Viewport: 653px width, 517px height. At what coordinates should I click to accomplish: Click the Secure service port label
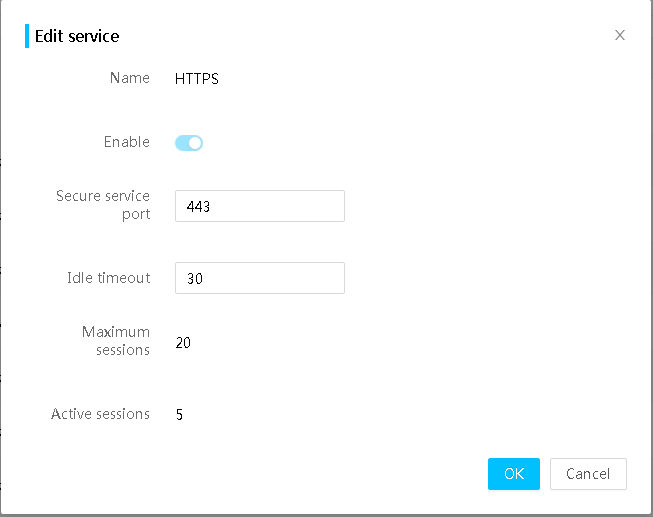coord(103,205)
